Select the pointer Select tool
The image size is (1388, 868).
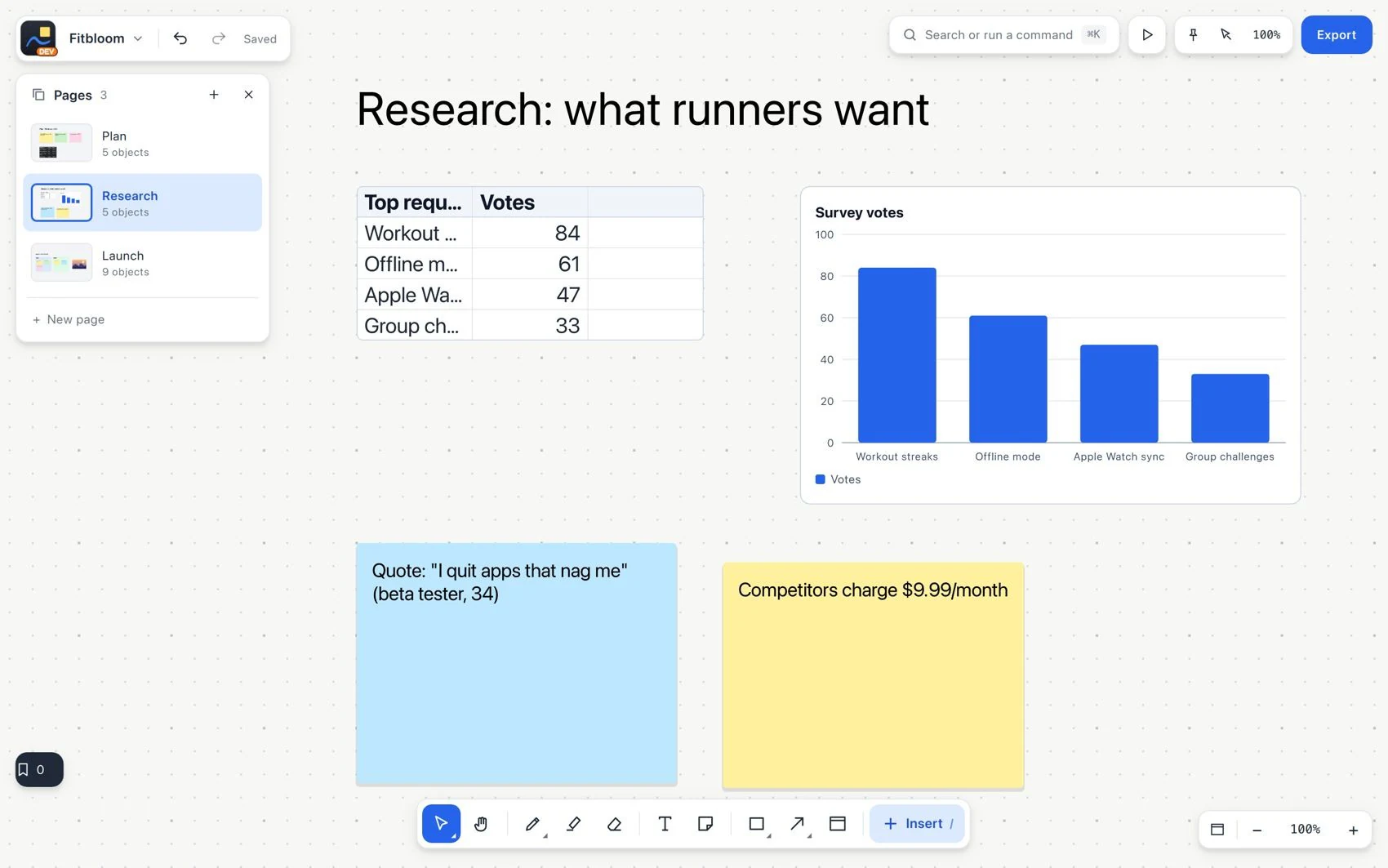[441, 823]
